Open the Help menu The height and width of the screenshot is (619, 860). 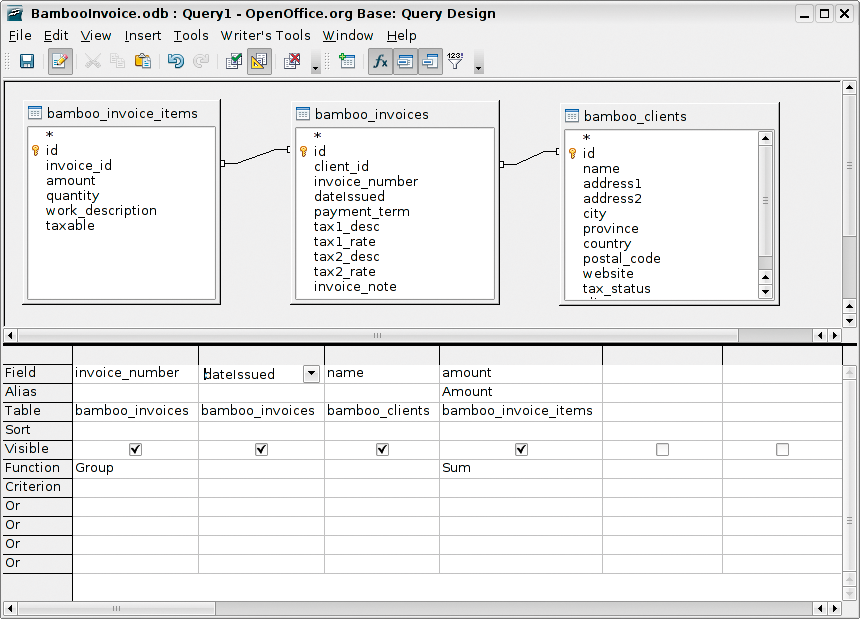coord(401,36)
